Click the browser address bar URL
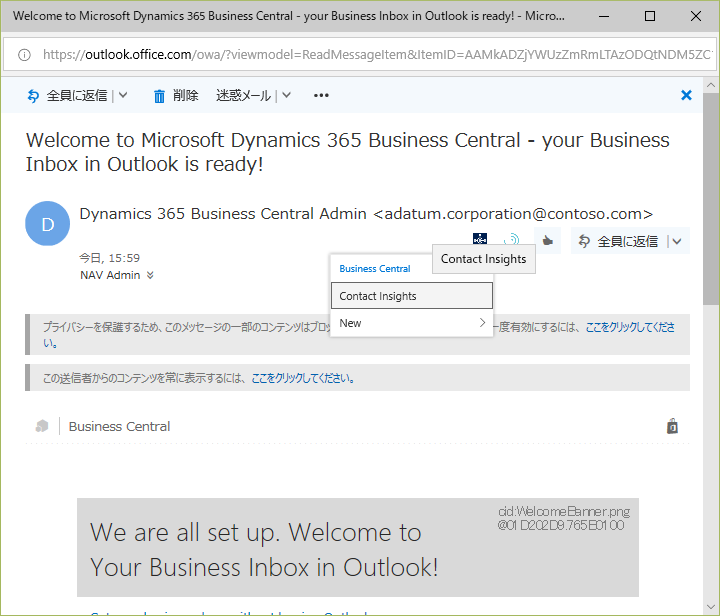 (377, 55)
